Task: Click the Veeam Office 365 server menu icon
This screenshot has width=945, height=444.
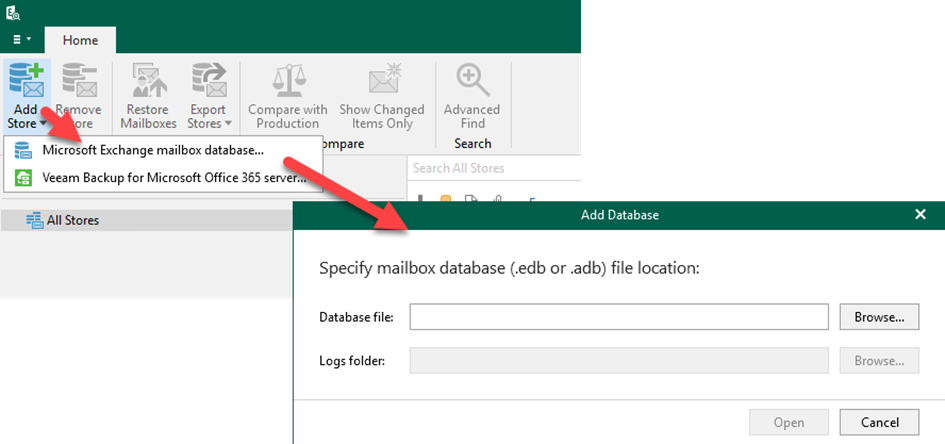Action: 23,178
